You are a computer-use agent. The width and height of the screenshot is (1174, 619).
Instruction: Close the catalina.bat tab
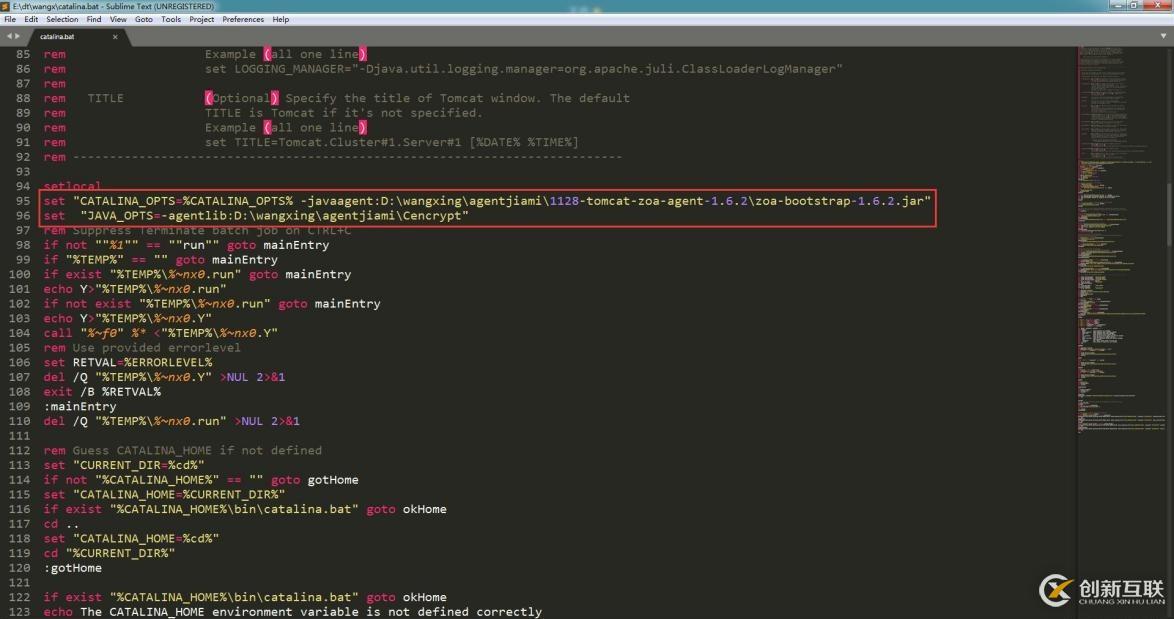(115, 37)
